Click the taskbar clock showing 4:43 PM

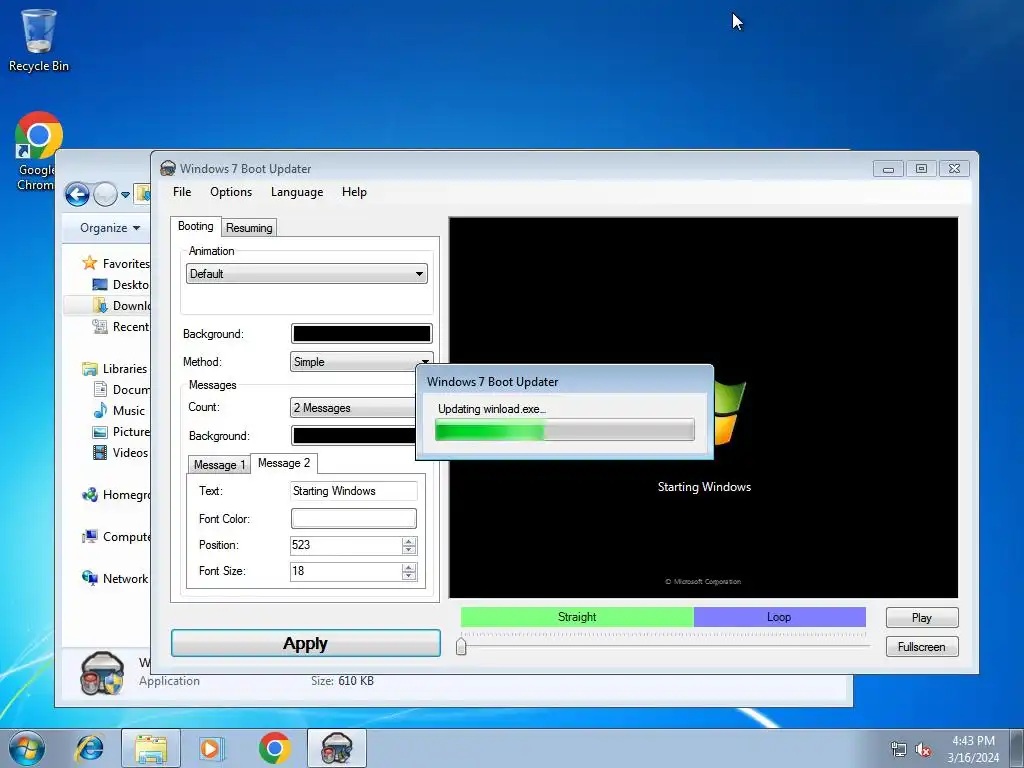click(x=973, y=749)
